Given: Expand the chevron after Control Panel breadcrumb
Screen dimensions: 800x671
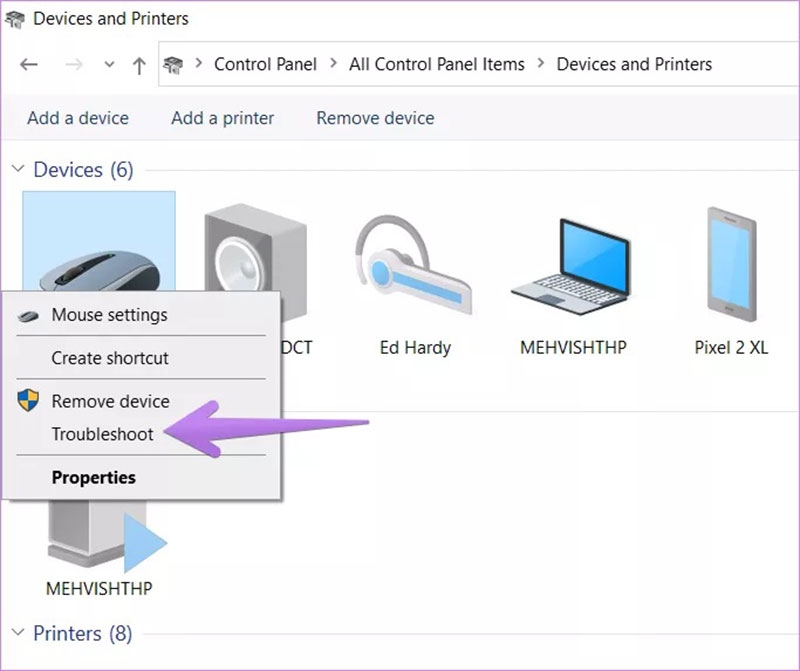Looking at the screenshot, I should pyautogui.click(x=333, y=64).
